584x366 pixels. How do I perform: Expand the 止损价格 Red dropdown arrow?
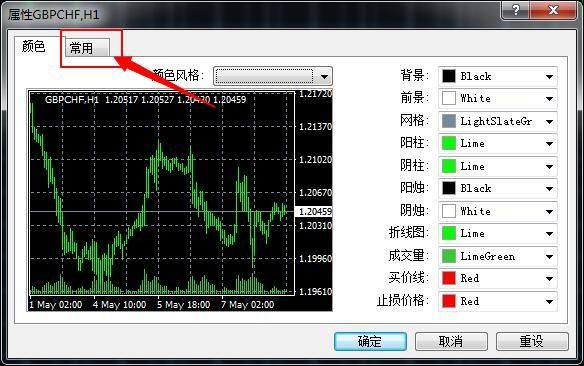point(549,301)
